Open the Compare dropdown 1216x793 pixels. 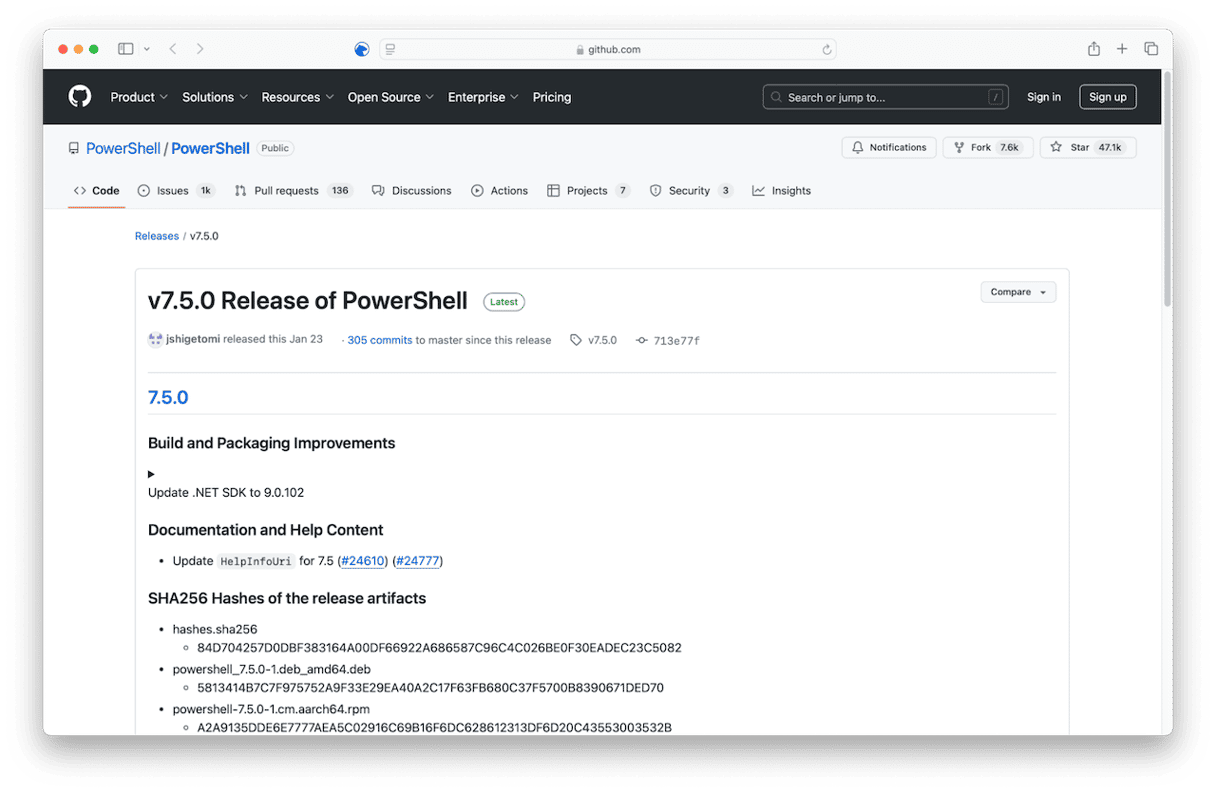click(1018, 292)
